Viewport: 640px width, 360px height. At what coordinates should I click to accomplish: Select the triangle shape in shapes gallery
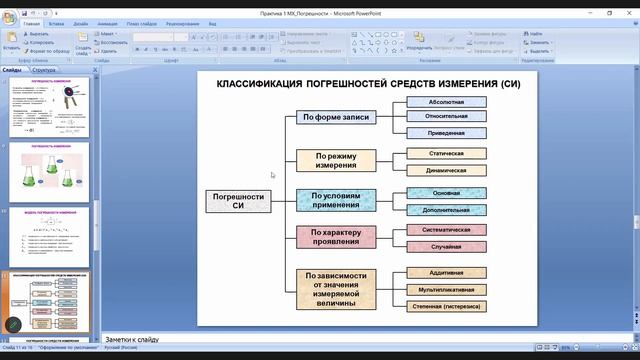[354, 42]
